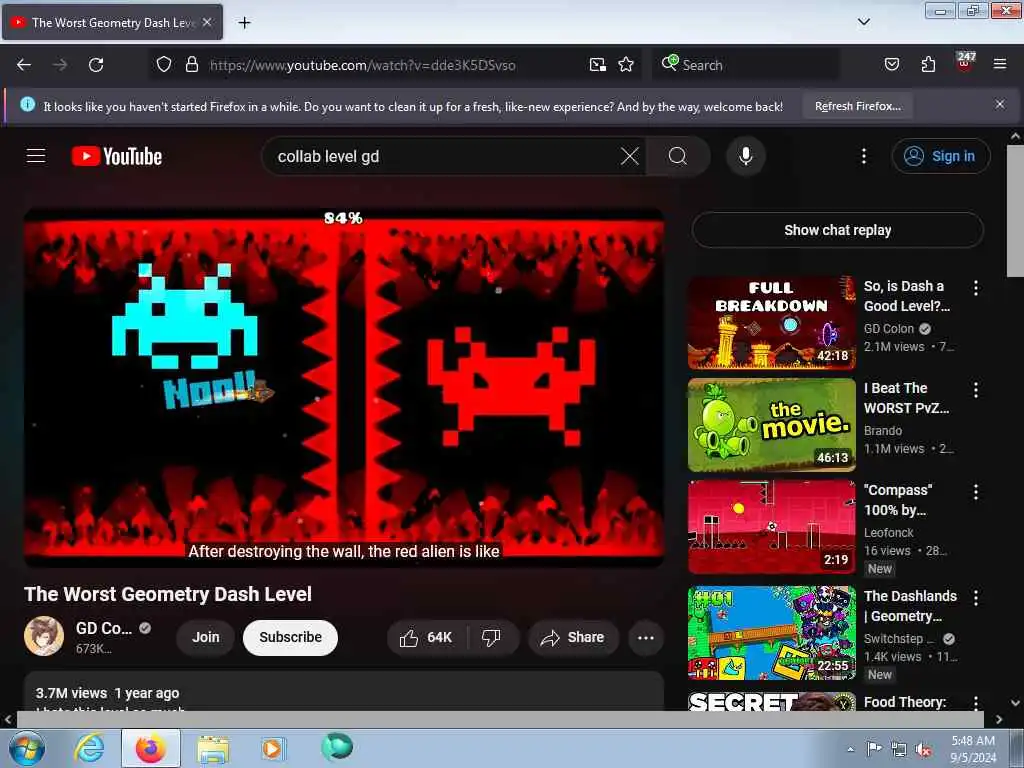Click Refresh Firefox button
Image resolution: width=1024 pixels, height=768 pixels.
point(857,106)
